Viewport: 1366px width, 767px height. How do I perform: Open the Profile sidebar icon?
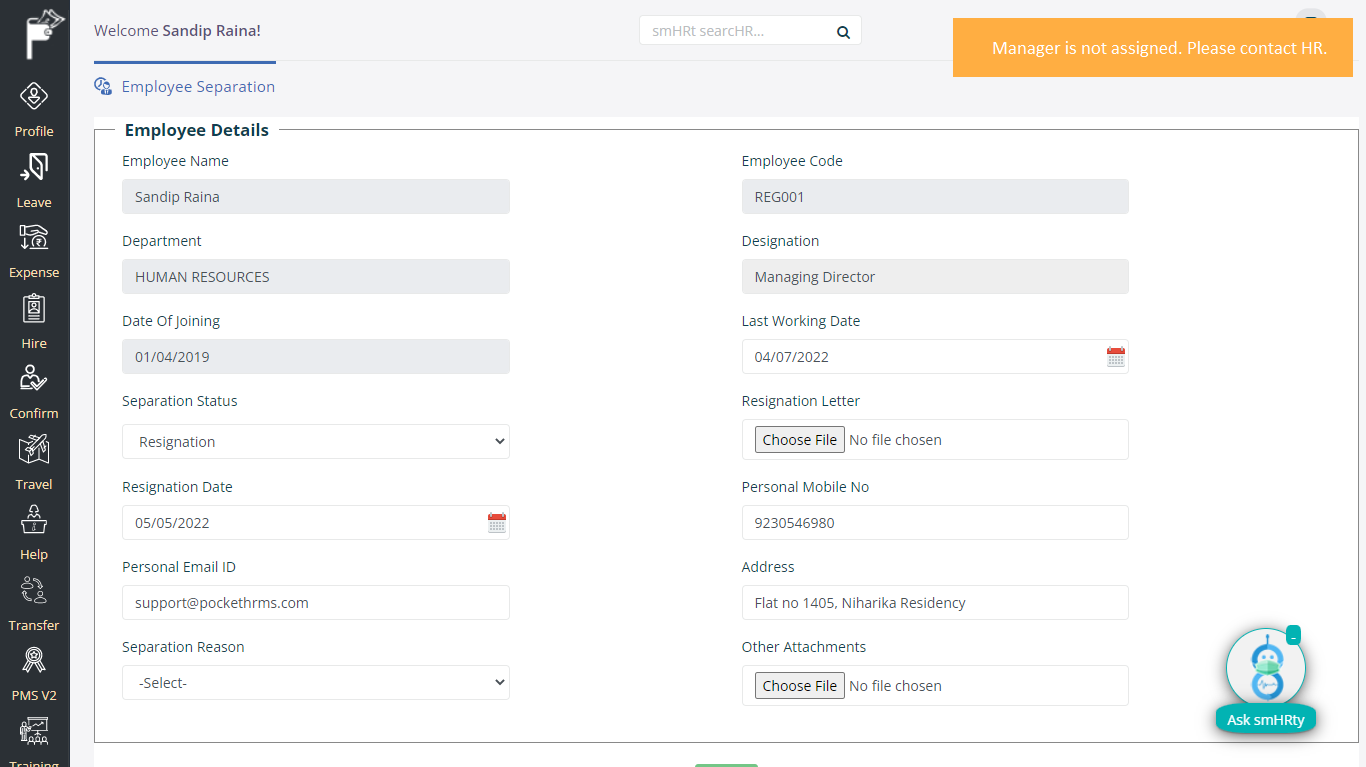pyautogui.click(x=34, y=98)
